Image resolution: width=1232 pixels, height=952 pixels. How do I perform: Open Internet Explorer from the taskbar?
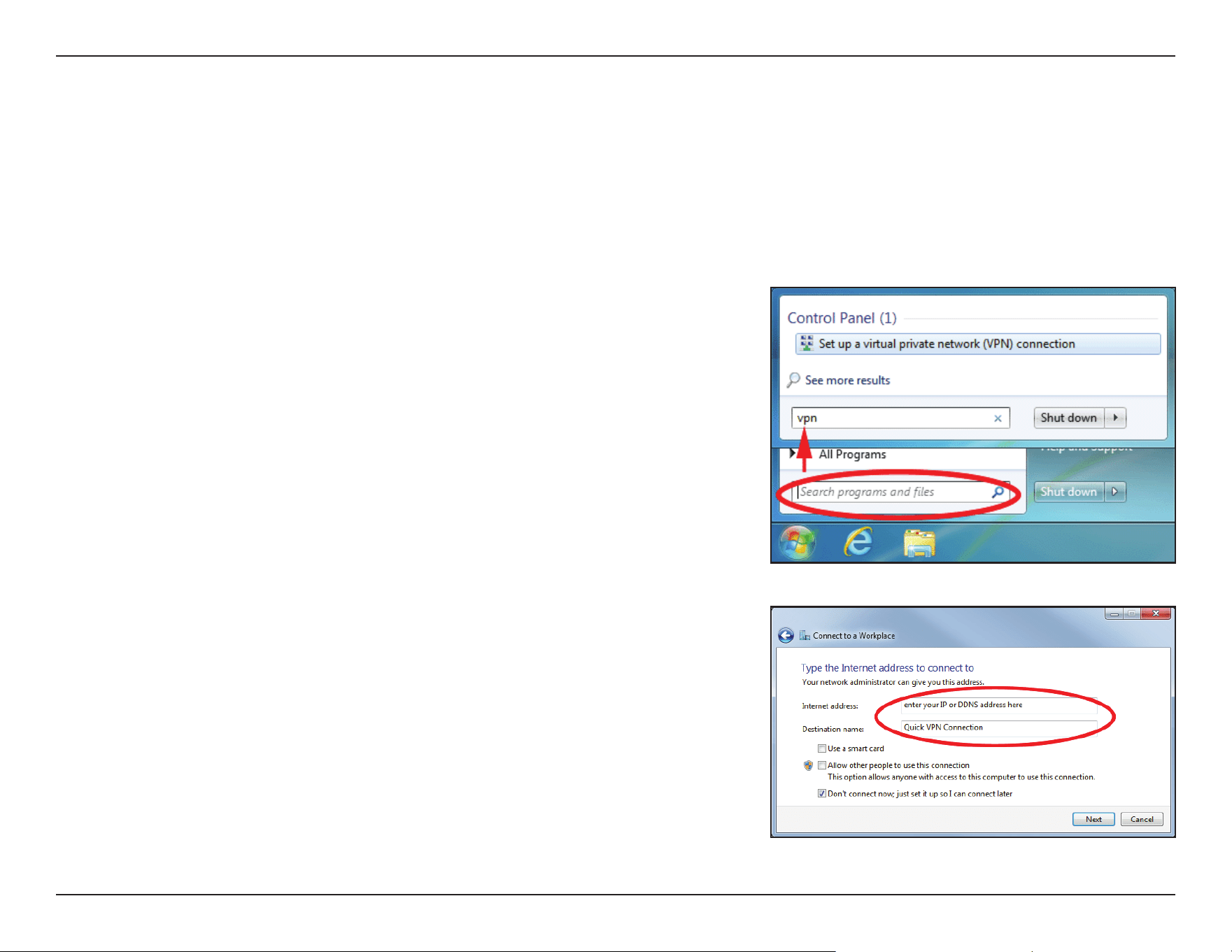click(x=859, y=542)
